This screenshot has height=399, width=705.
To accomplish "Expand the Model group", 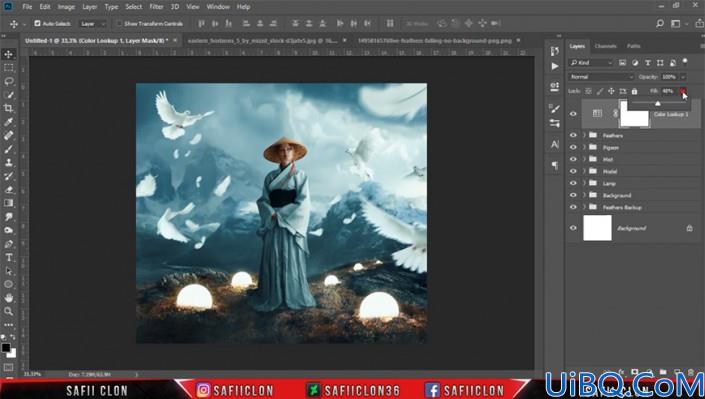I will pyautogui.click(x=584, y=171).
